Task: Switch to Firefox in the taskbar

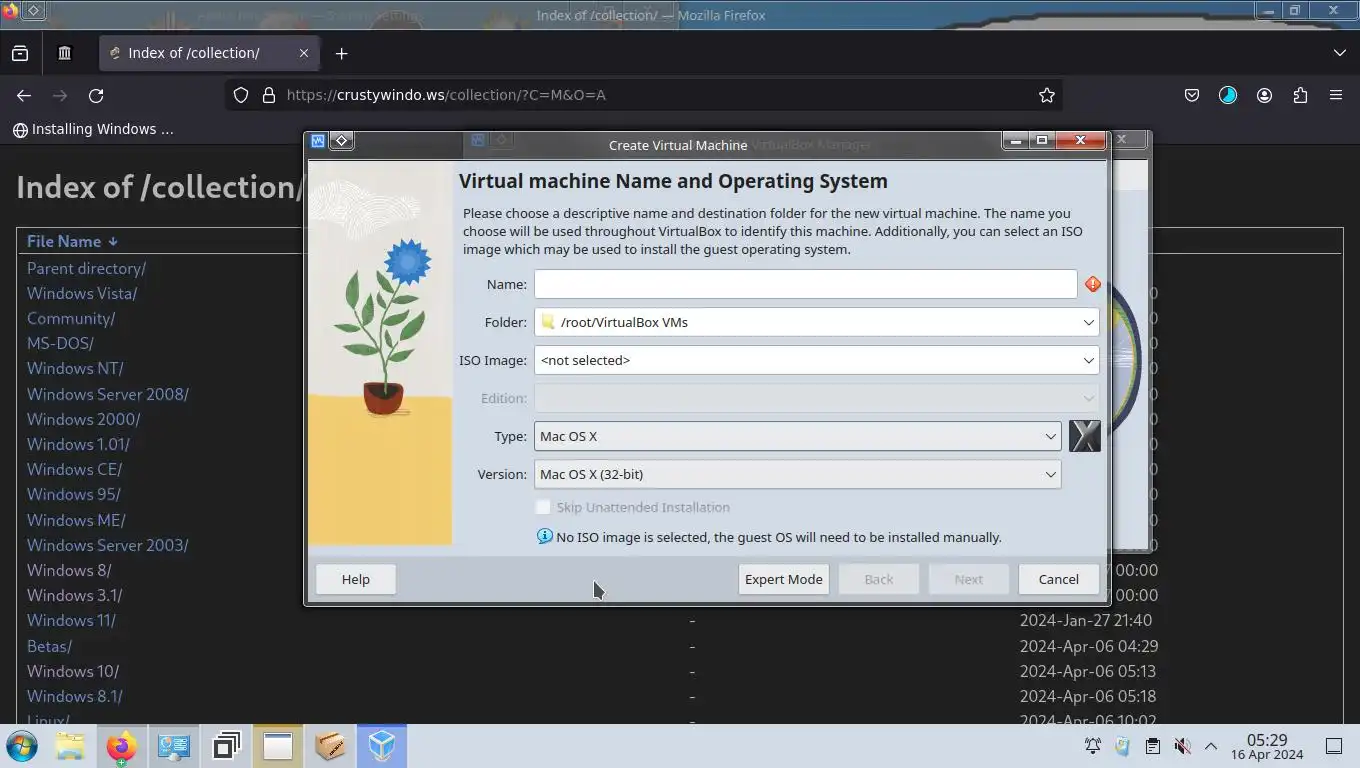Action: [x=122, y=746]
